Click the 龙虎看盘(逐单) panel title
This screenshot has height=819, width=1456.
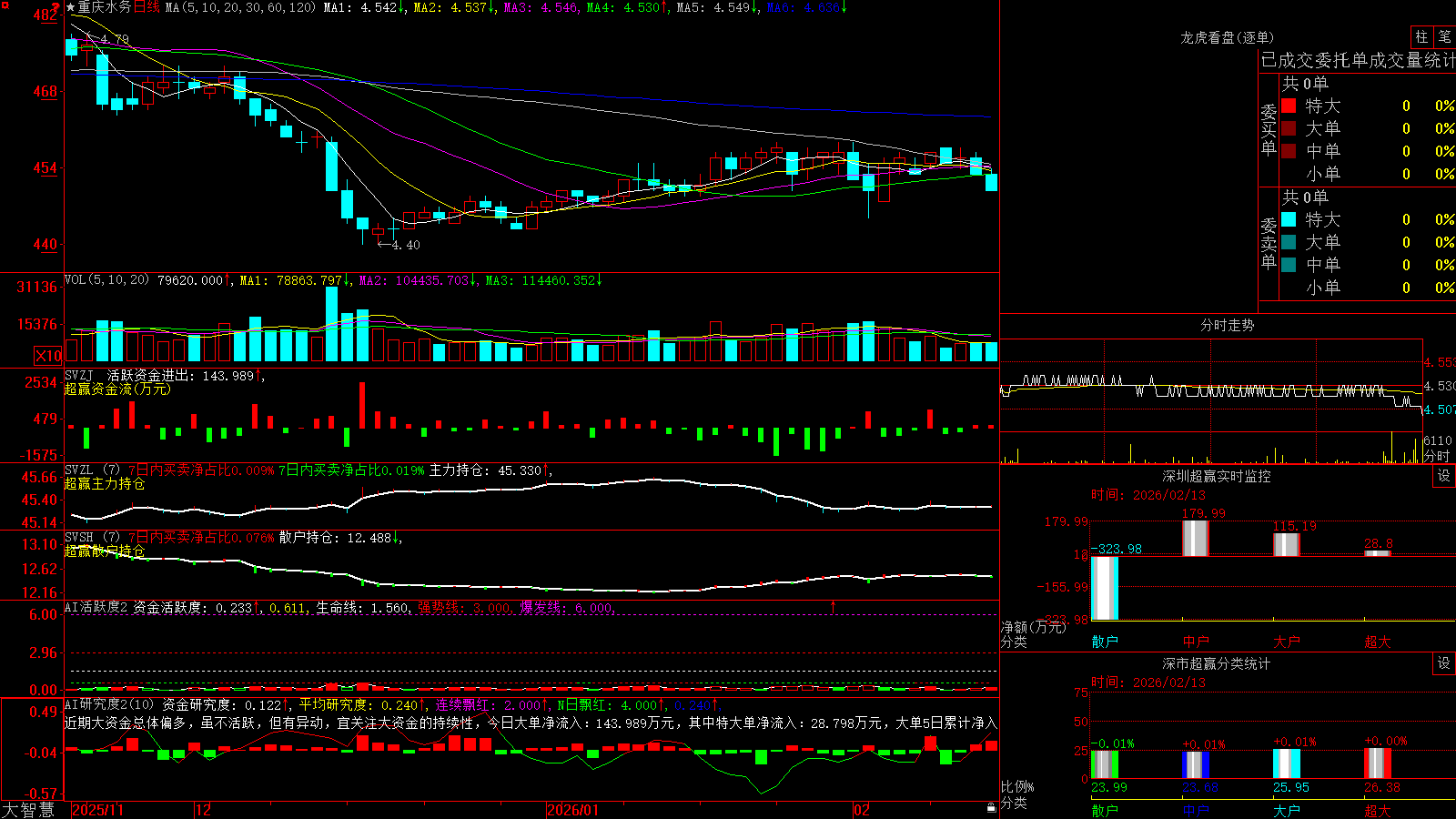(1227, 37)
